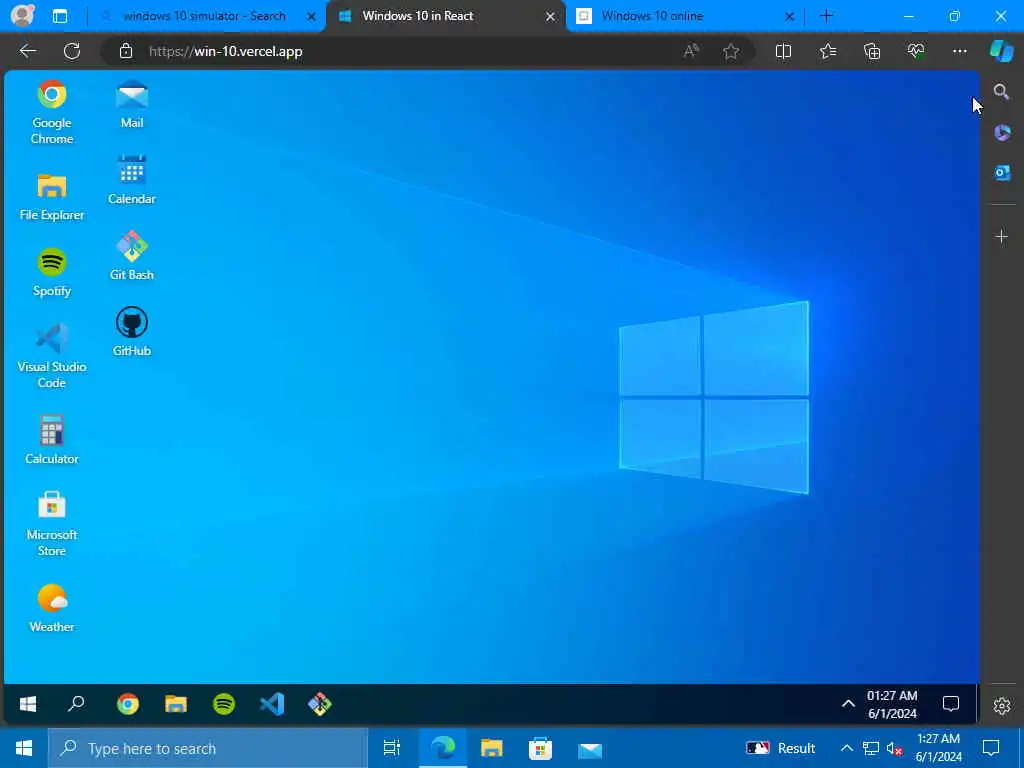1024x768 pixels.
Task: Open the simulated Start menu button
Action: coord(28,704)
